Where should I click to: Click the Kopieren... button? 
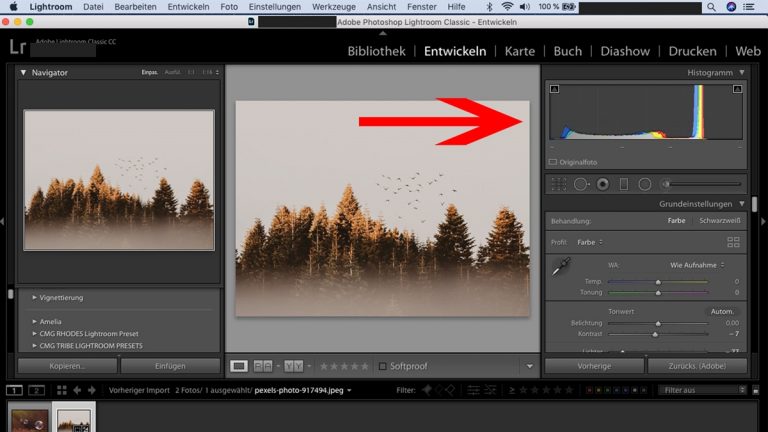point(68,366)
